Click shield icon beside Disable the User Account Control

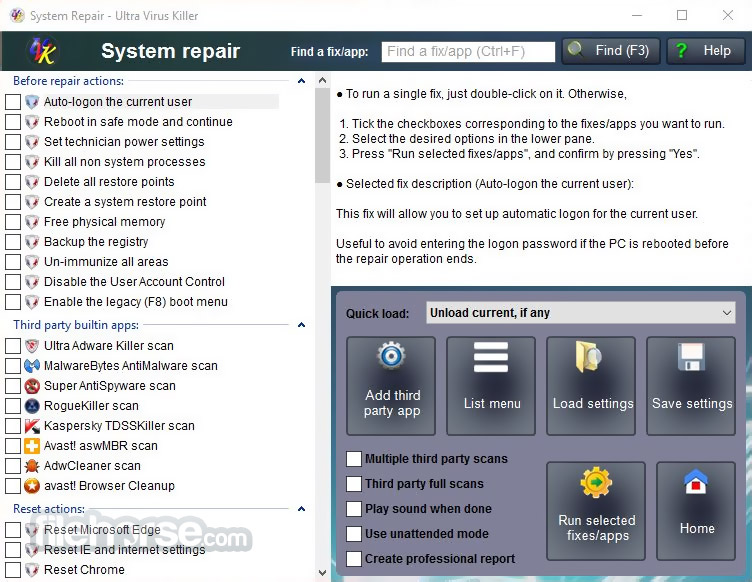[32, 281]
